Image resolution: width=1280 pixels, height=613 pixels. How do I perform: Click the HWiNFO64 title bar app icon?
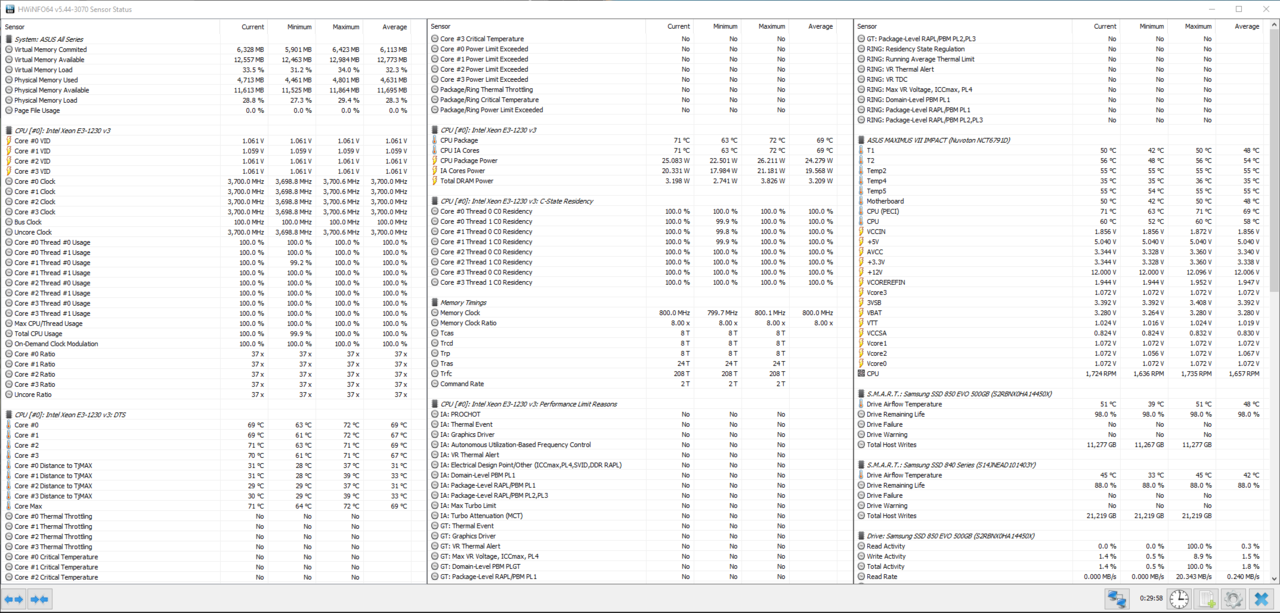pyautogui.click(x=9, y=9)
